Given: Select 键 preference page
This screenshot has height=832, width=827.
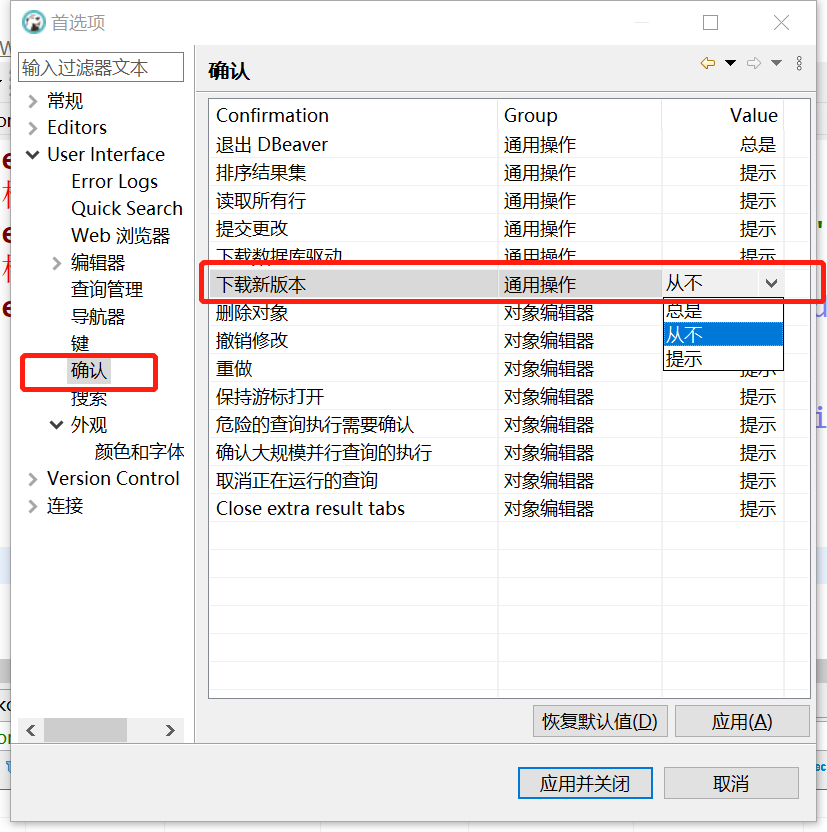Looking at the screenshot, I should click(80, 344).
